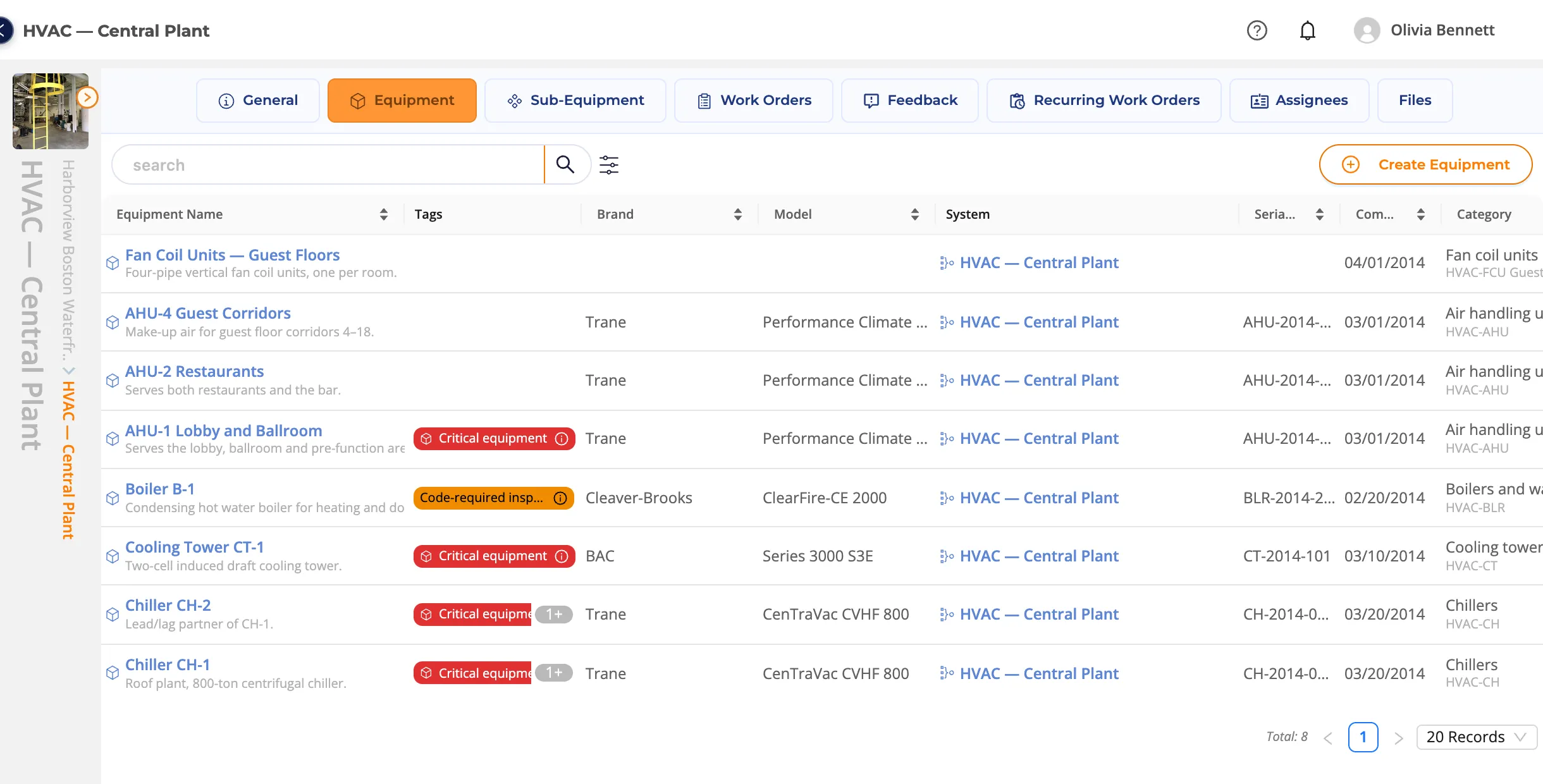Screen dimensions: 1543x784
Task: Sort by Equipment Name column
Action: click(383, 214)
